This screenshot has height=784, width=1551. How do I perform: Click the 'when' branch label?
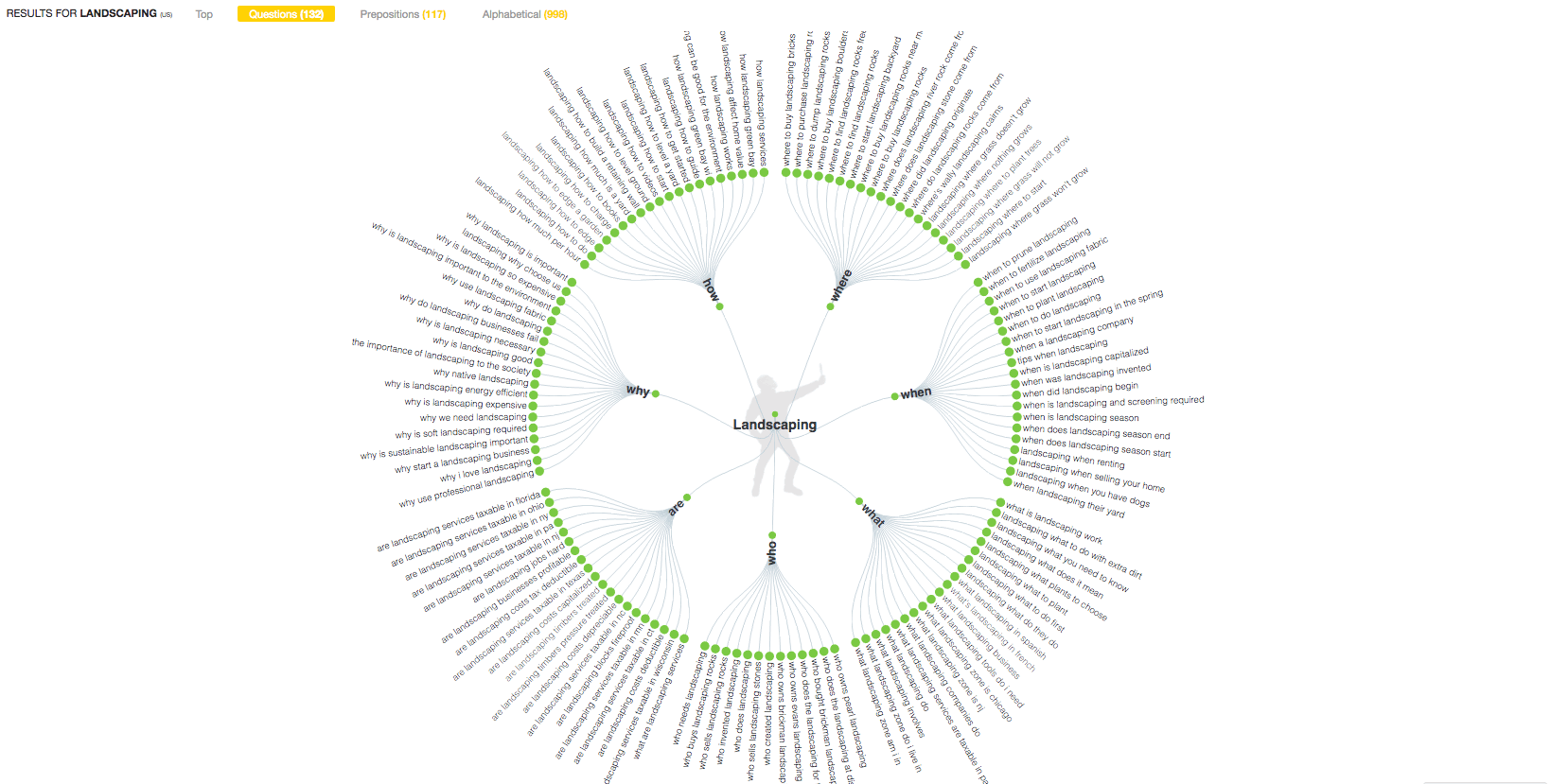click(x=916, y=392)
